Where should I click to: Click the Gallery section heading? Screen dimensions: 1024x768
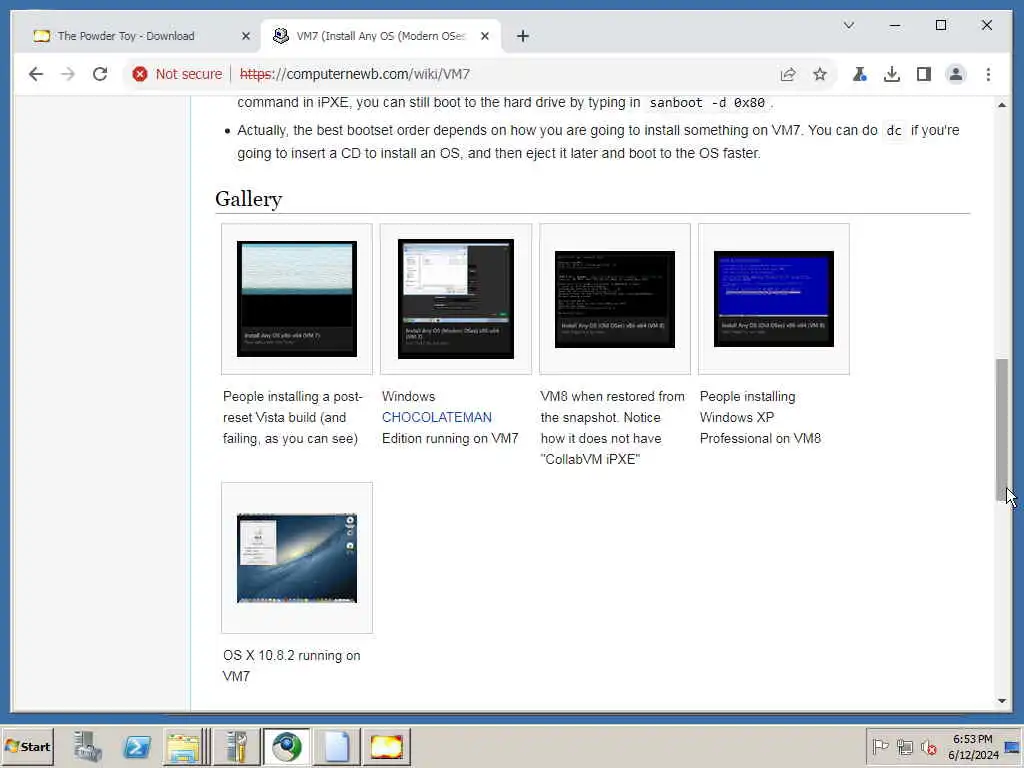pyautogui.click(x=249, y=199)
